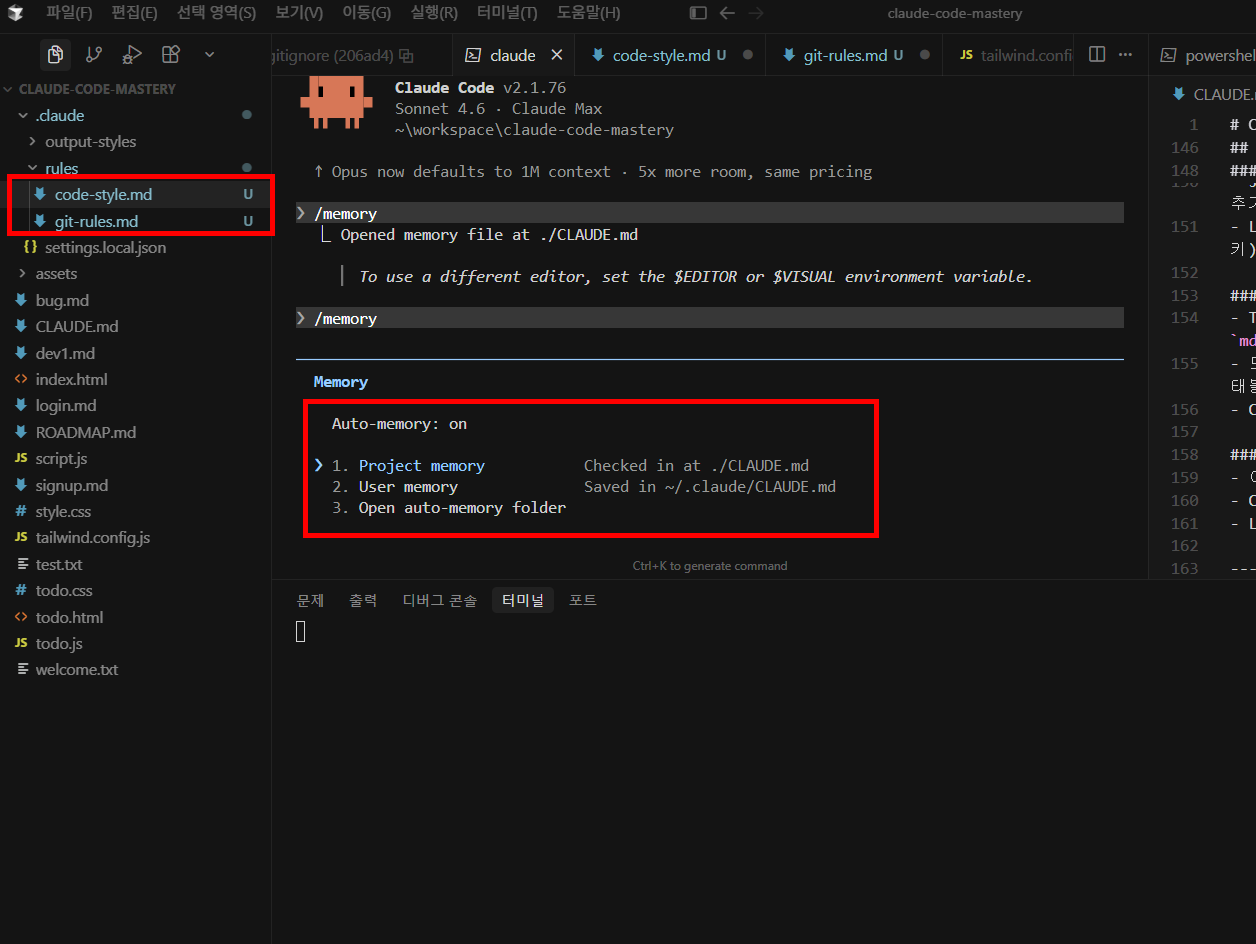Go back with the left arrow
This screenshot has width=1256, height=944.
[x=727, y=13]
